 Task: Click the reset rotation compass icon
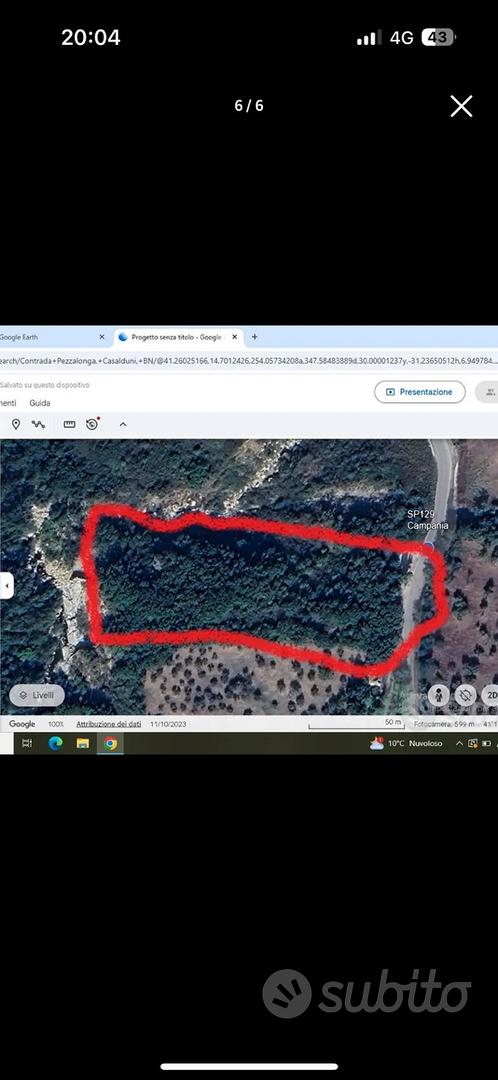click(466, 695)
